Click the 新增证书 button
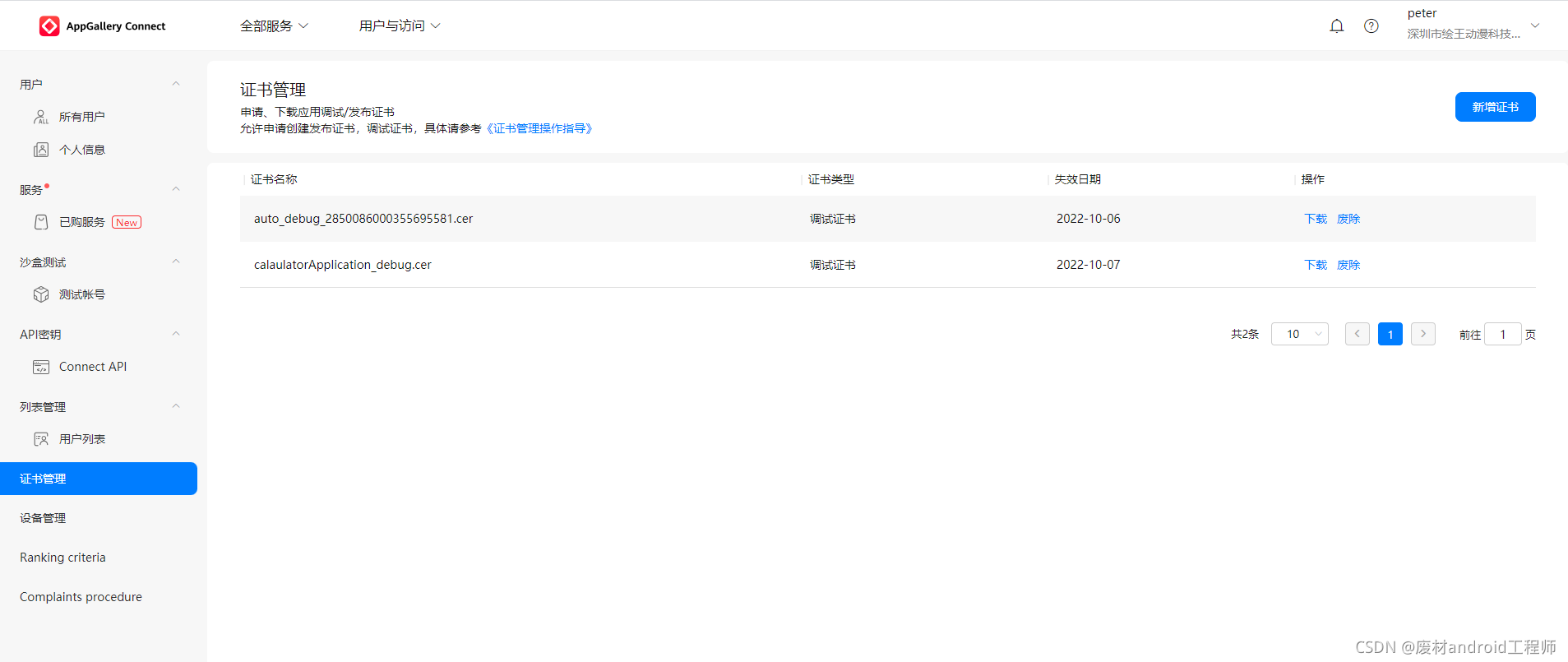1568x662 pixels. coord(1495,107)
